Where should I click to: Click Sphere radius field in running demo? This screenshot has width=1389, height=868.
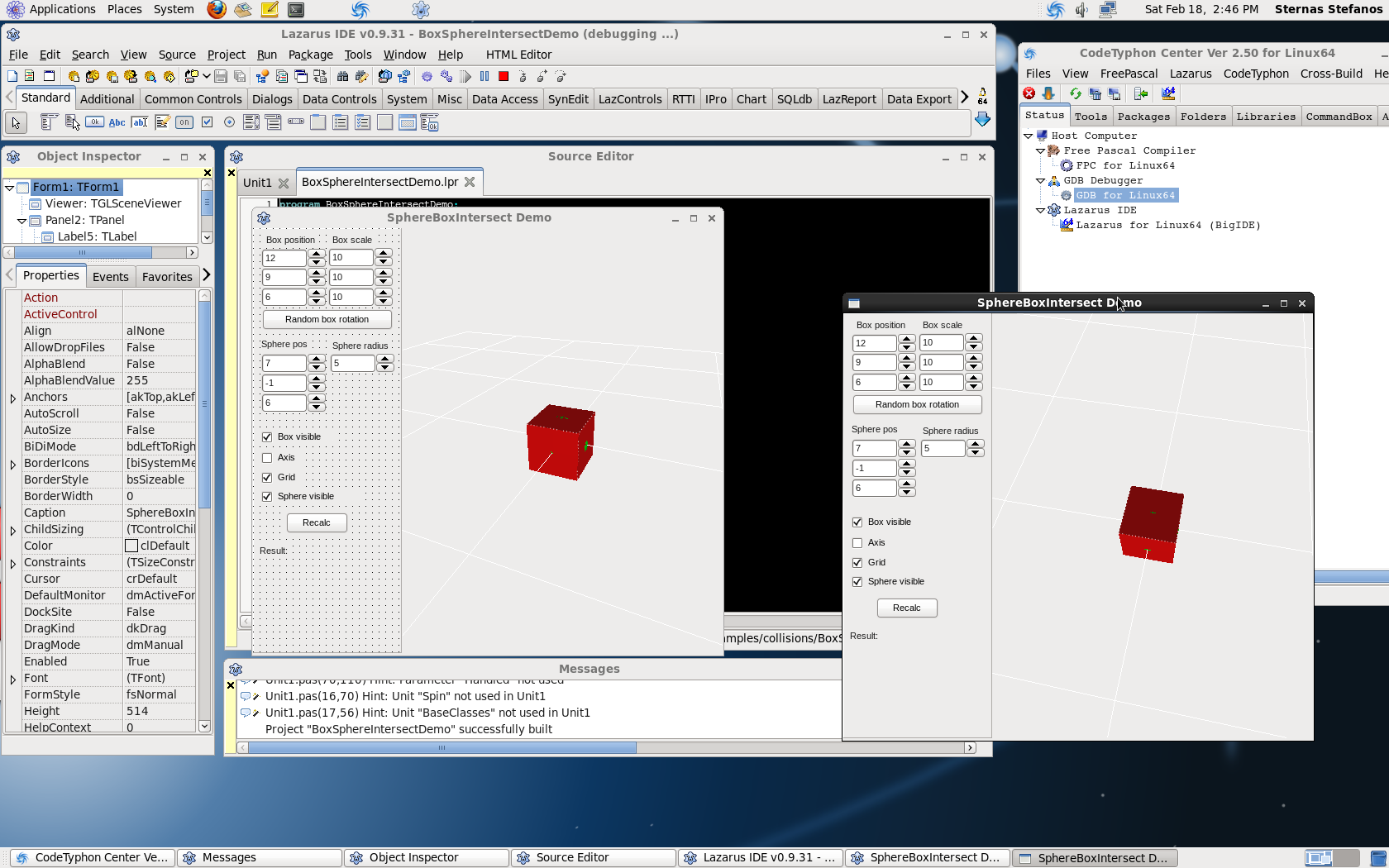pos(943,449)
